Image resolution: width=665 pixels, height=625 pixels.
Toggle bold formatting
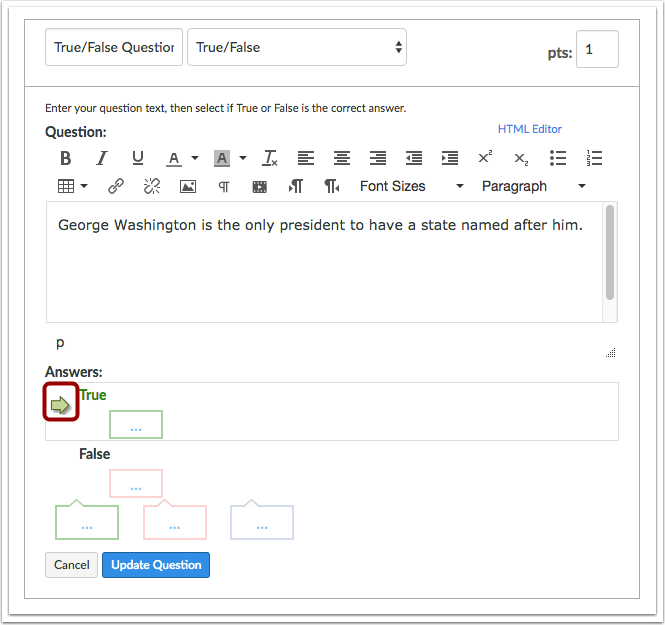tap(65, 159)
